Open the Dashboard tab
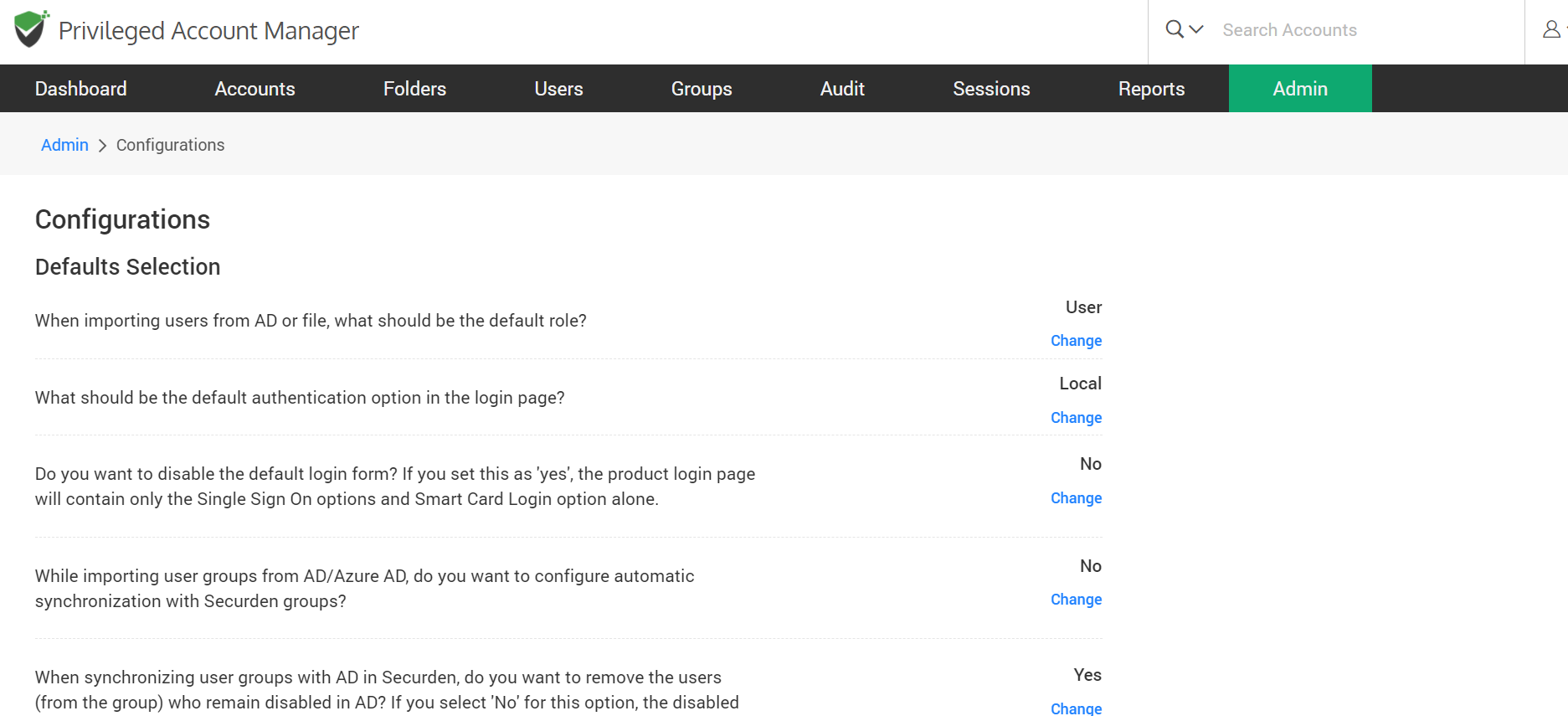Image resolution: width=1568 pixels, height=716 pixels. click(81, 89)
